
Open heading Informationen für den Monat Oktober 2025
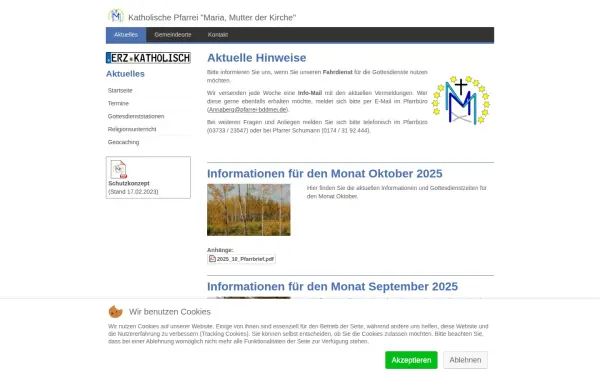tap(324, 173)
